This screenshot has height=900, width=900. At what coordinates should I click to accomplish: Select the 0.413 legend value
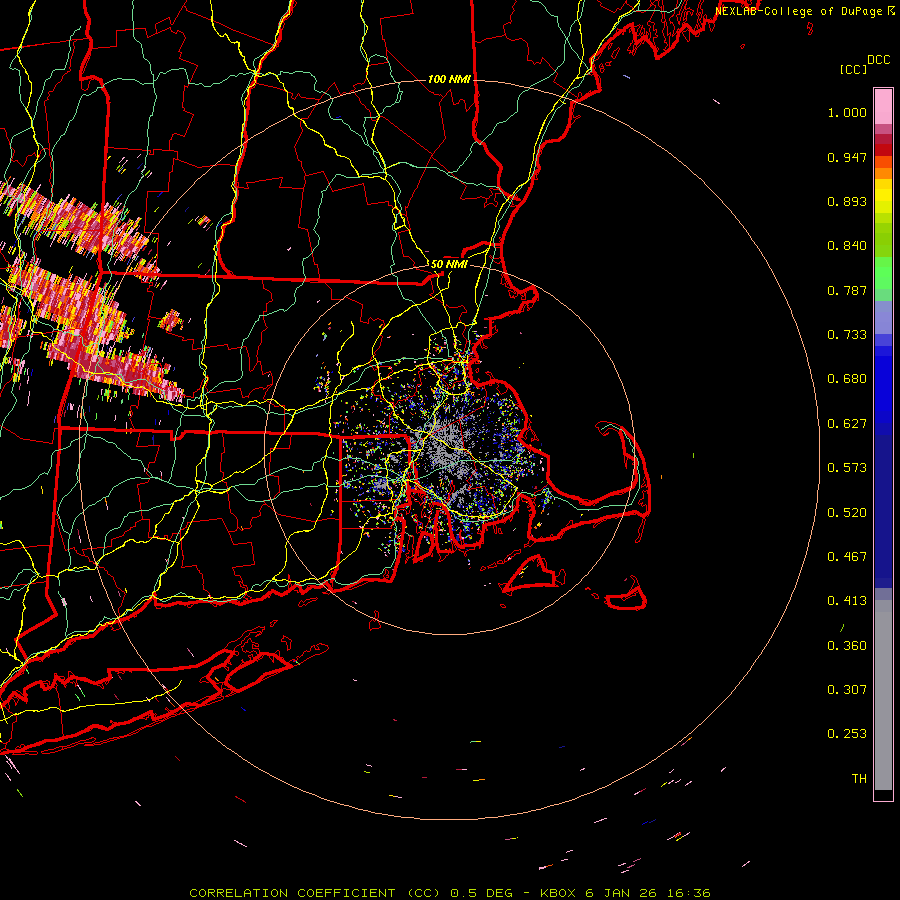point(847,601)
